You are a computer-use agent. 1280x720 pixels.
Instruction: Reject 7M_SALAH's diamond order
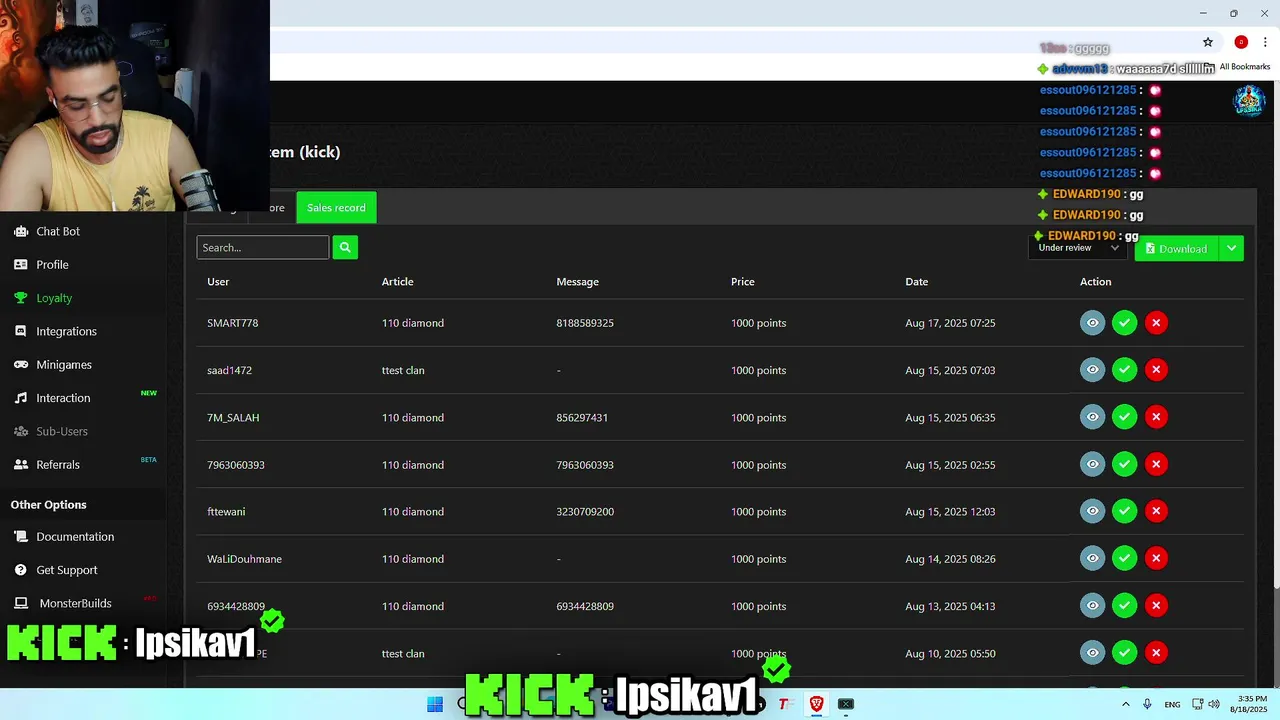(1156, 417)
